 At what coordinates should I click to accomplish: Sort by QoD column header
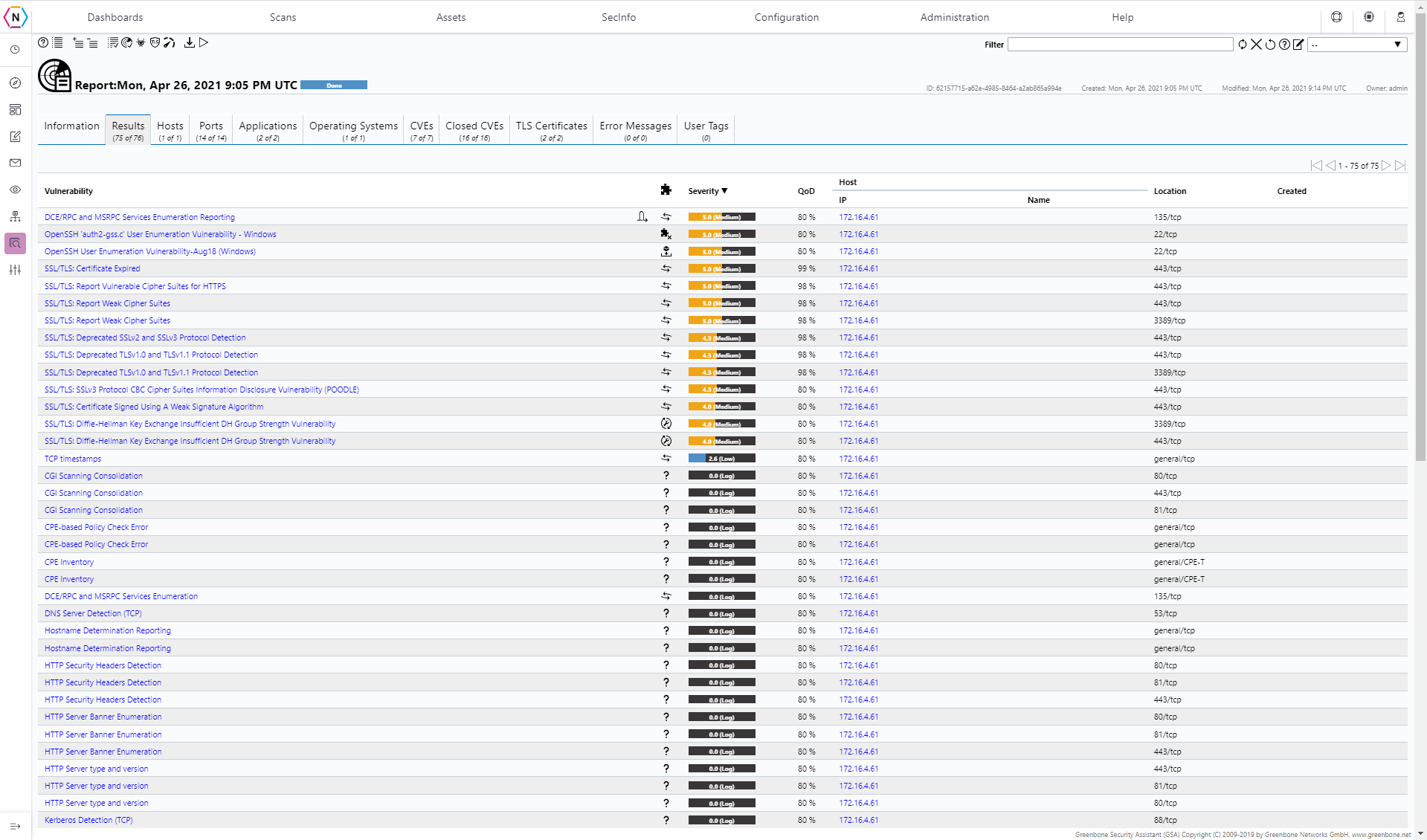(806, 191)
